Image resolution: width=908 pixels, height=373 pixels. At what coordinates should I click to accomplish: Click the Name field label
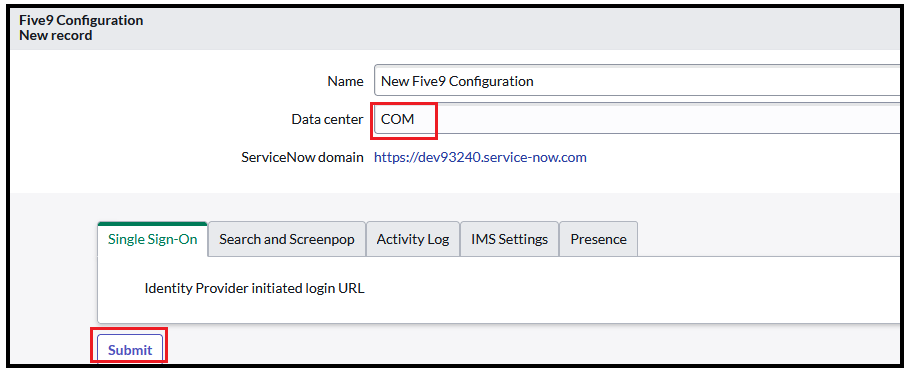click(345, 81)
